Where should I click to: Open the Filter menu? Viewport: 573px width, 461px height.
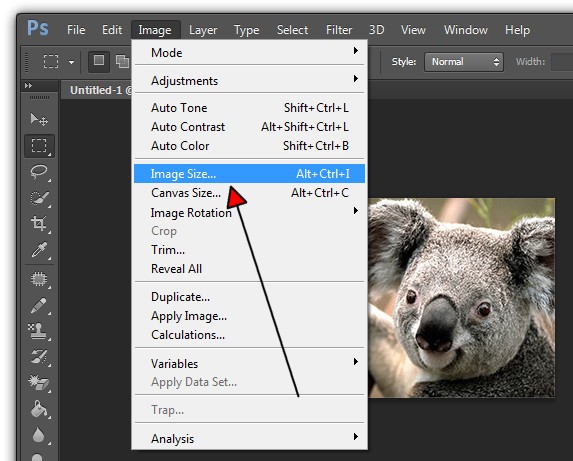[339, 30]
